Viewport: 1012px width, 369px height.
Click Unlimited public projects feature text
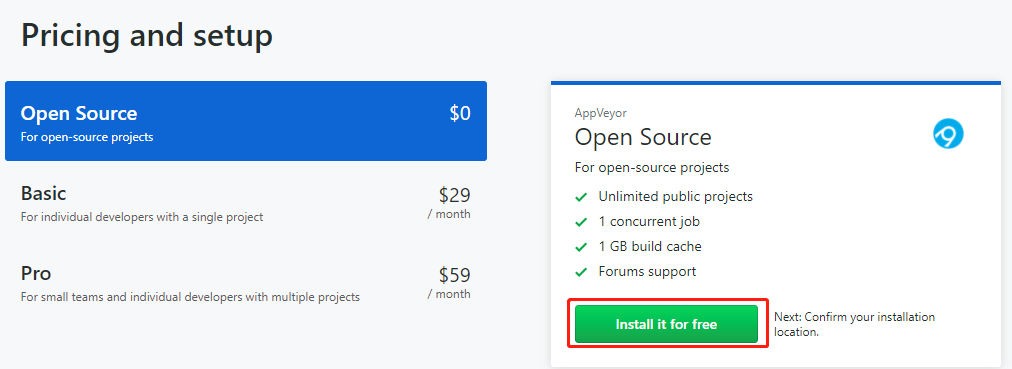(x=675, y=196)
